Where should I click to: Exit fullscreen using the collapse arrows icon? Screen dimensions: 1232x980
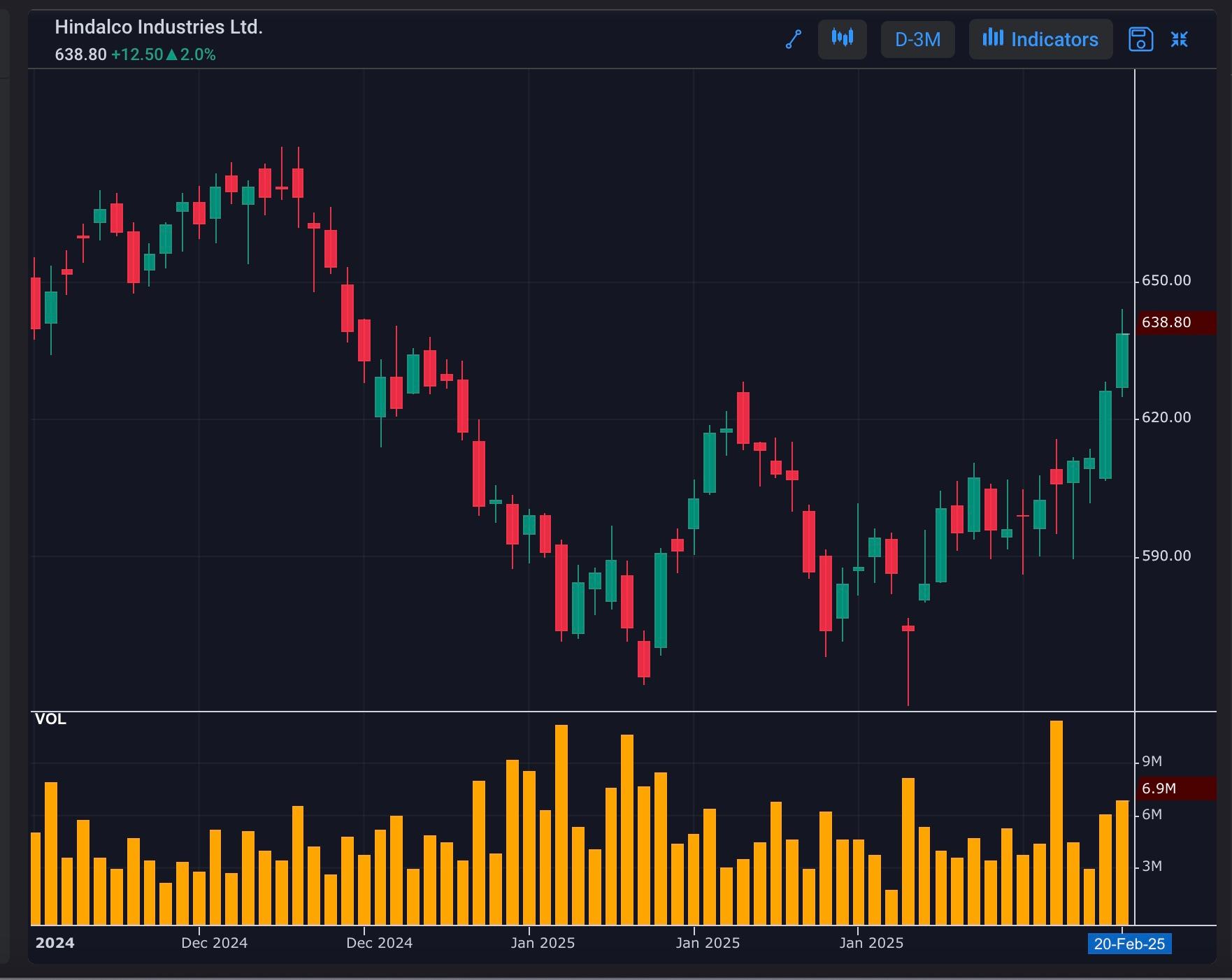tap(1180, 39)
